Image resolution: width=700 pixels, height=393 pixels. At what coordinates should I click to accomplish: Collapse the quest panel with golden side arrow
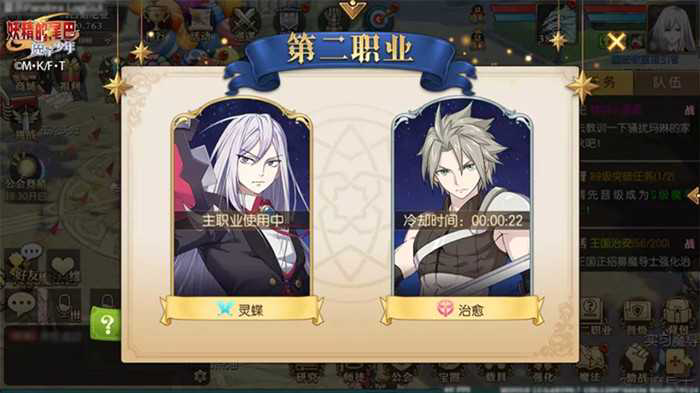click(693, 196)
